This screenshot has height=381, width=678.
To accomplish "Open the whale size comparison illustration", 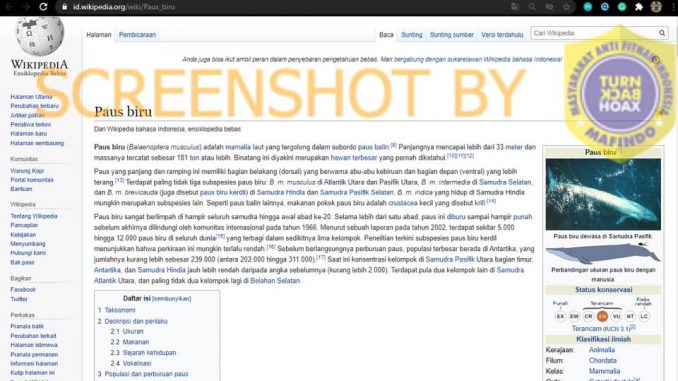I will [x=603, y=253].
